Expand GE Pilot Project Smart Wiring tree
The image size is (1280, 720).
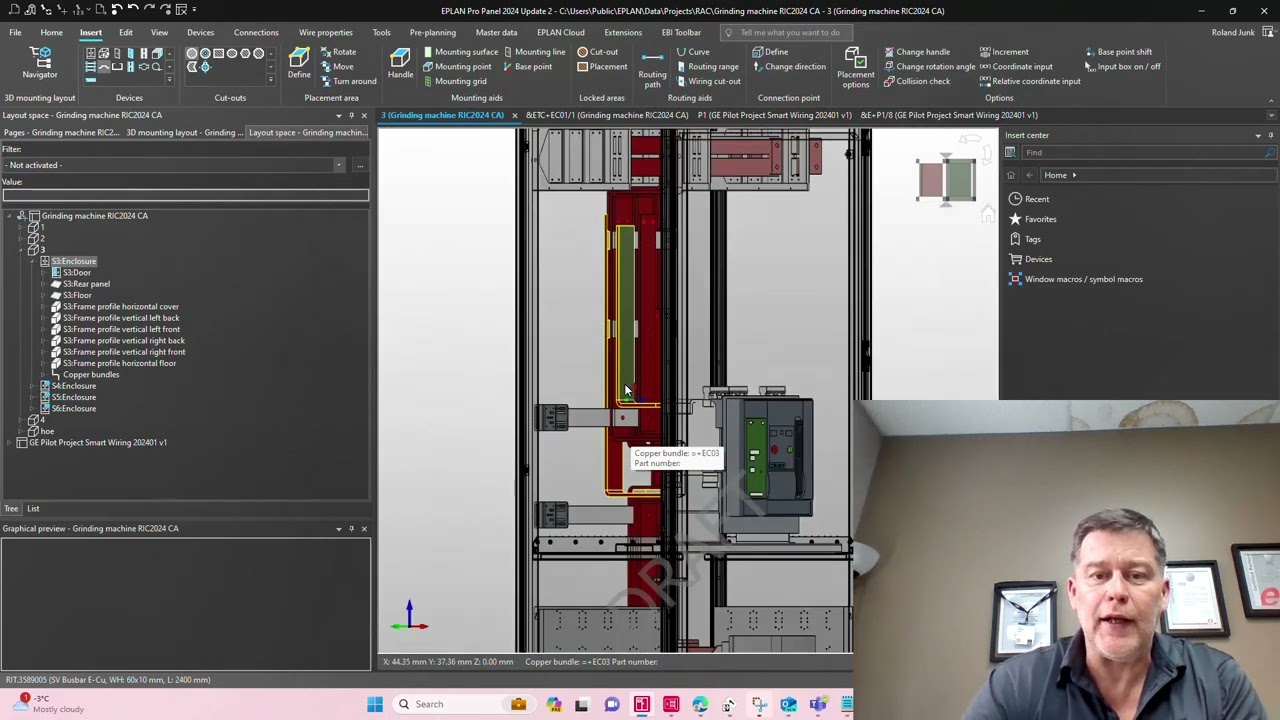coord(10,443)
